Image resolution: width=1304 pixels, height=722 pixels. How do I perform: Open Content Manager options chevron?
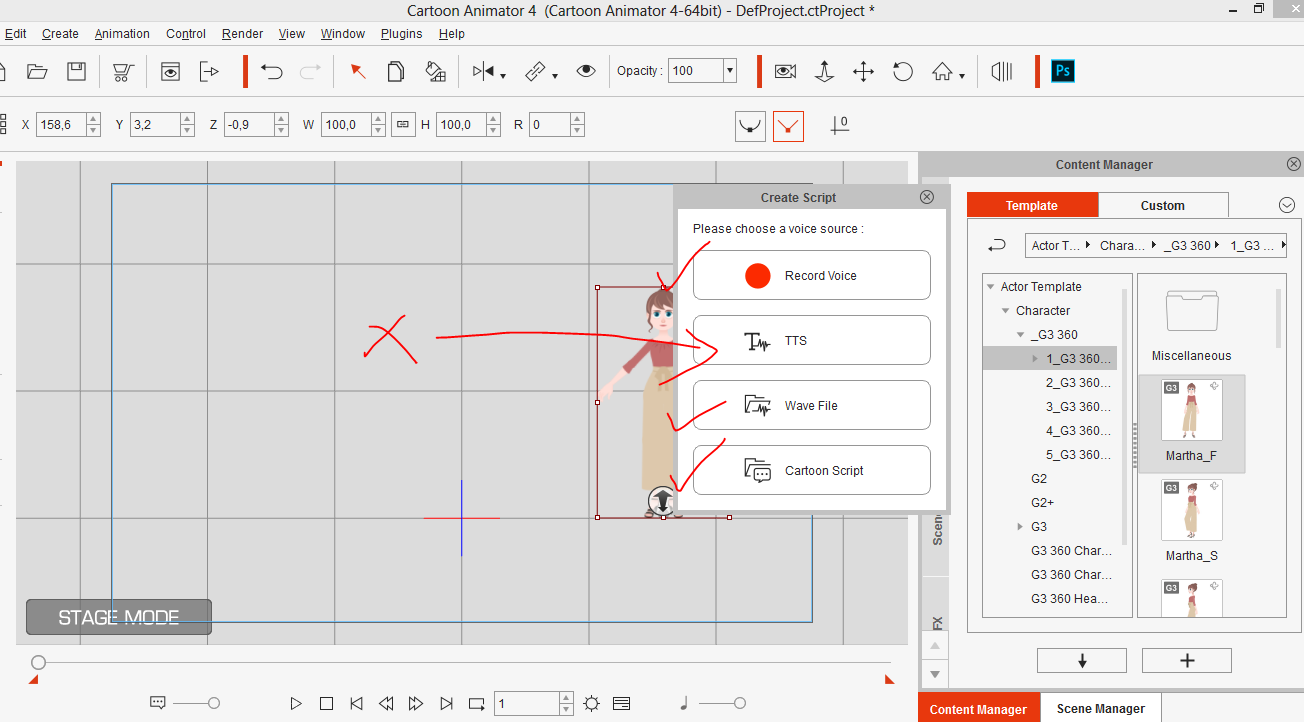coord(1287,205)
